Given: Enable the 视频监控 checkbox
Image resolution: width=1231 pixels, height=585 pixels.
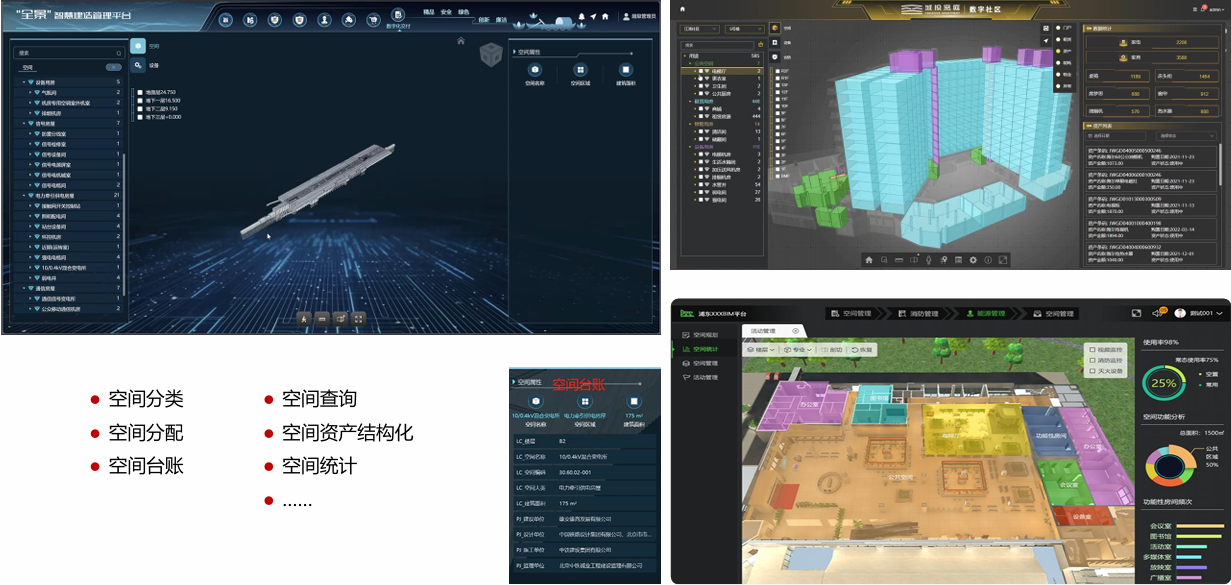Looking at the screenshot, I should (1089, 349).
